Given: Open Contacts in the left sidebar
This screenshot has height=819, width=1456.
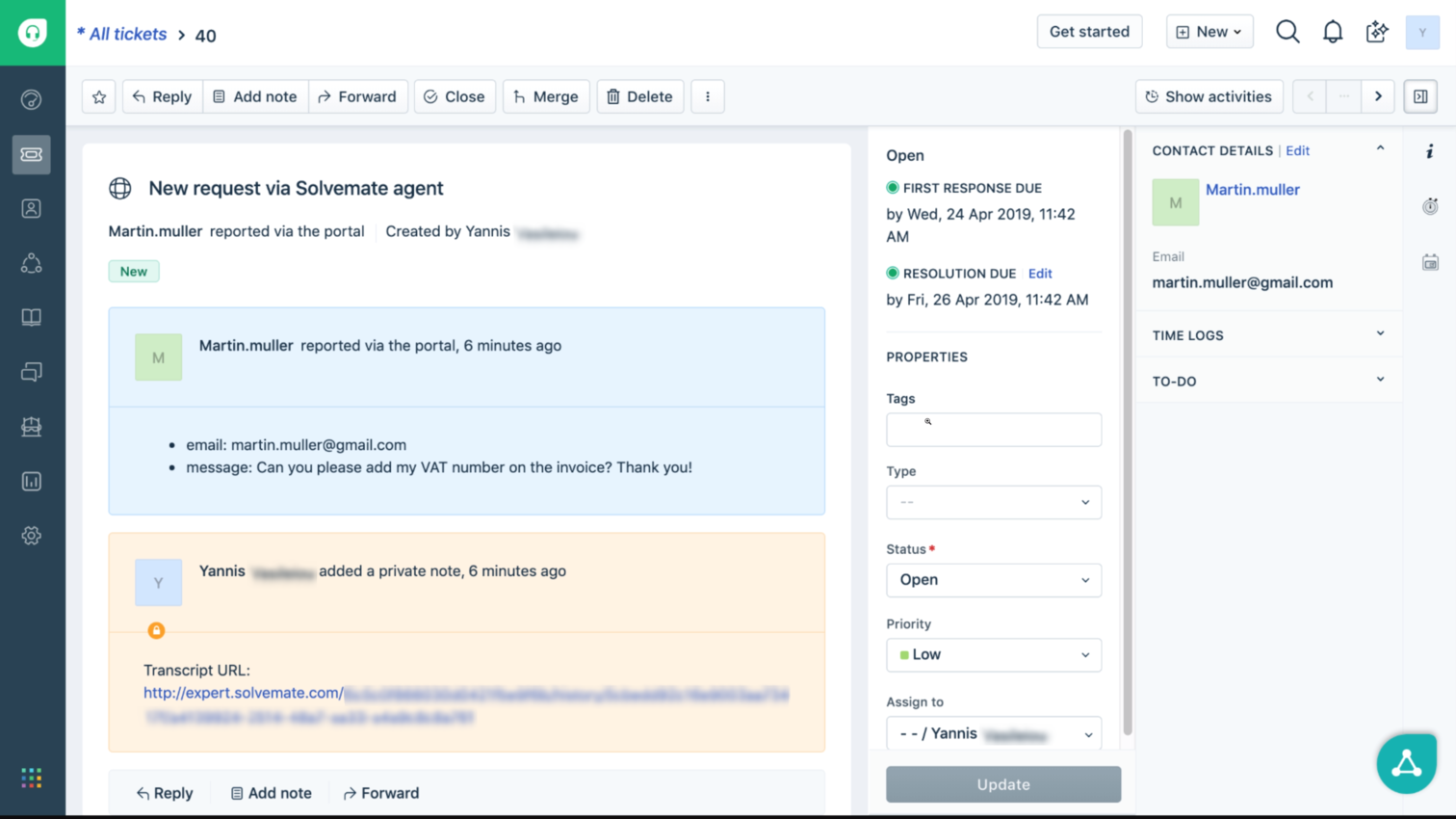Looking at the screenshot, I should [x=32, y=209].
